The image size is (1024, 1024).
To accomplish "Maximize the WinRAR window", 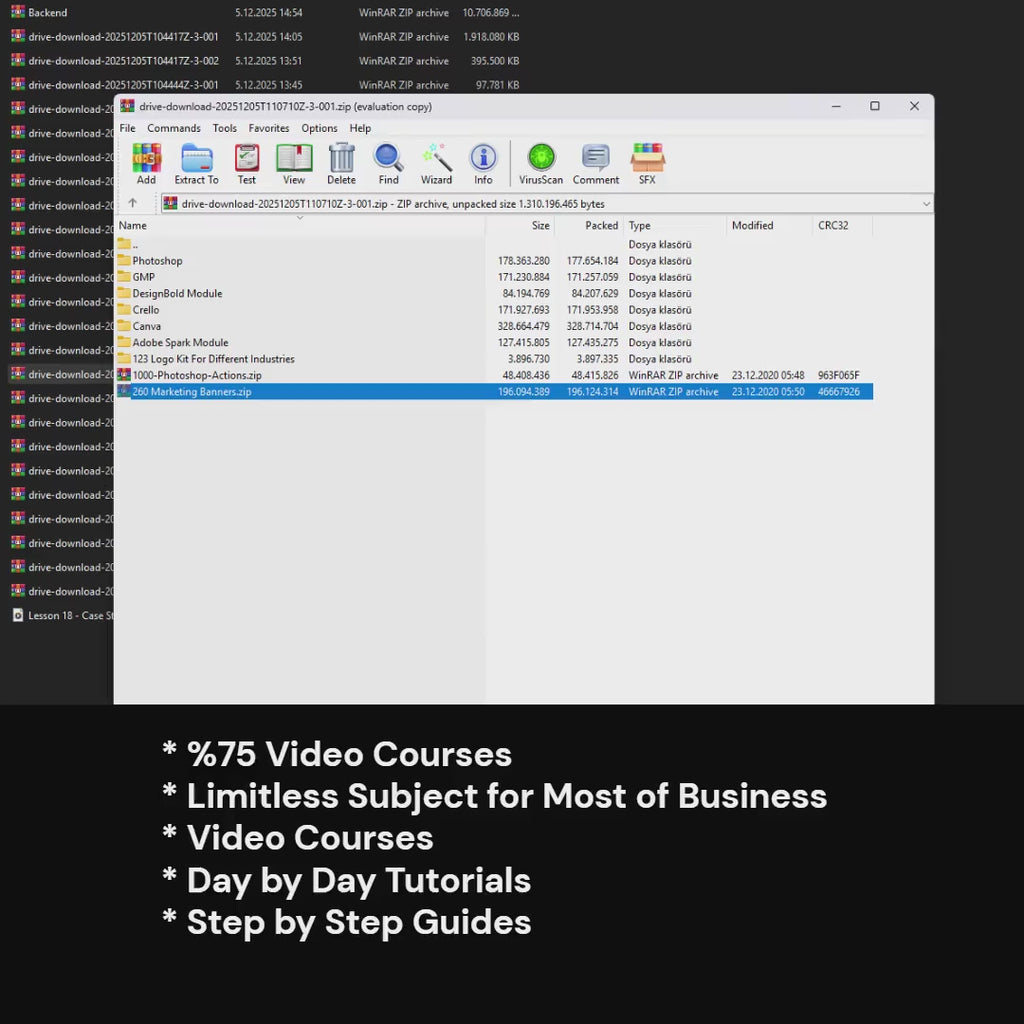I will [874, 106].
